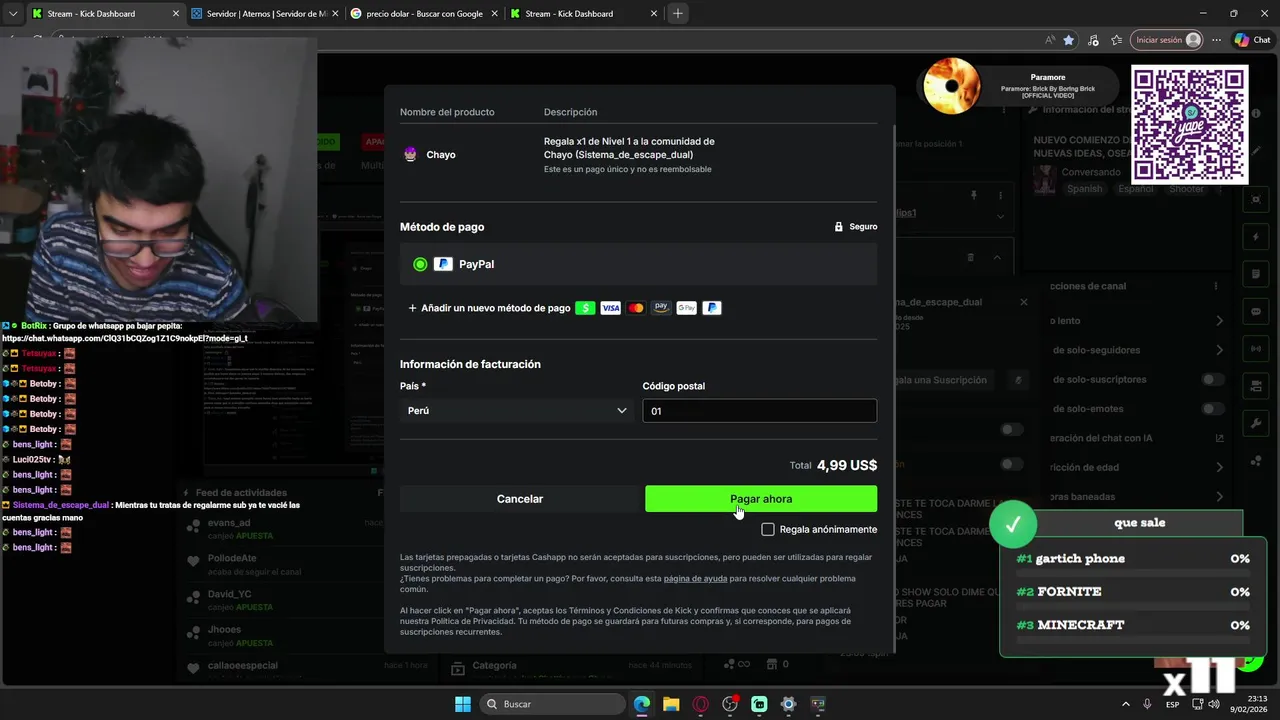Switch to Servidor Aternos browser tab
The height and width of the screenshot is (720, 1280).
tap(265, 14)
